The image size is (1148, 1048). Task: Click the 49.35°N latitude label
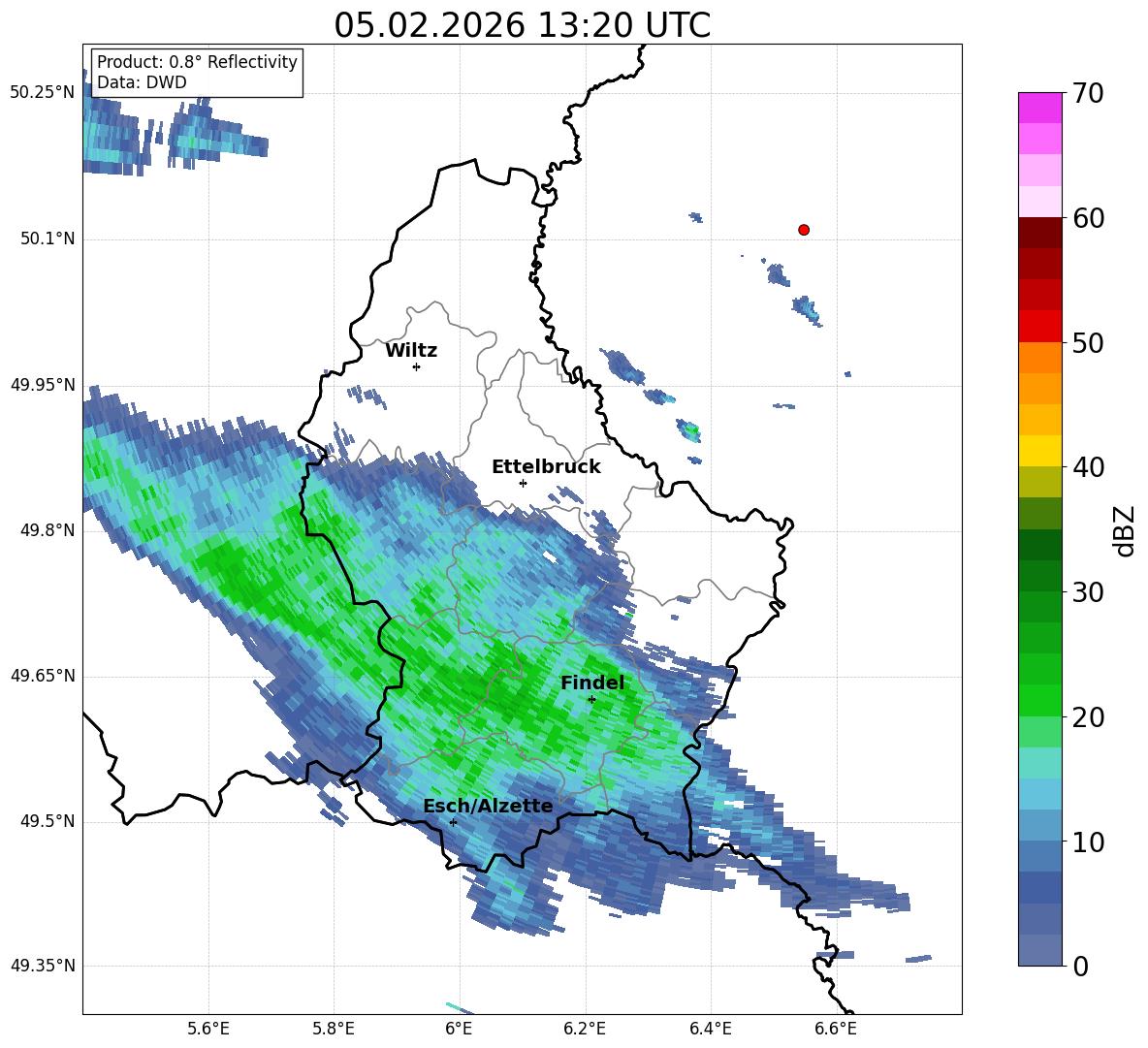click(x=43, y=966)
